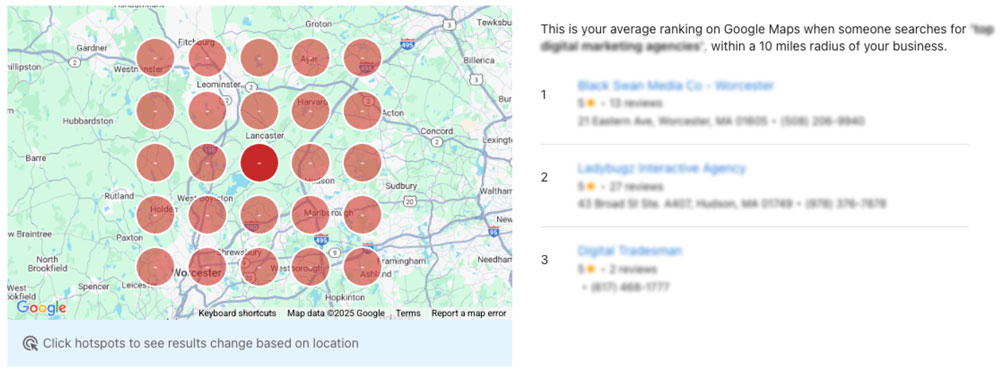Select the hotspot next to Westminster label
Image resolution: width=1000 pixels, height=377 pixels.
156,57
